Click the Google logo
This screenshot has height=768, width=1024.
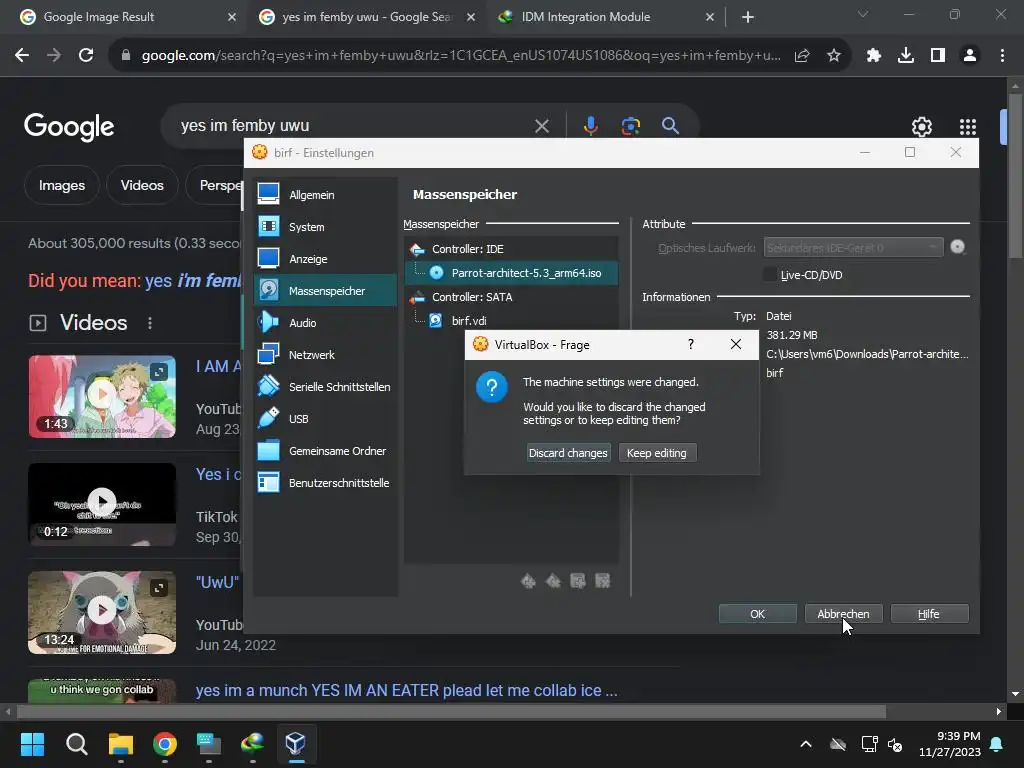click(x=69, y=127)
